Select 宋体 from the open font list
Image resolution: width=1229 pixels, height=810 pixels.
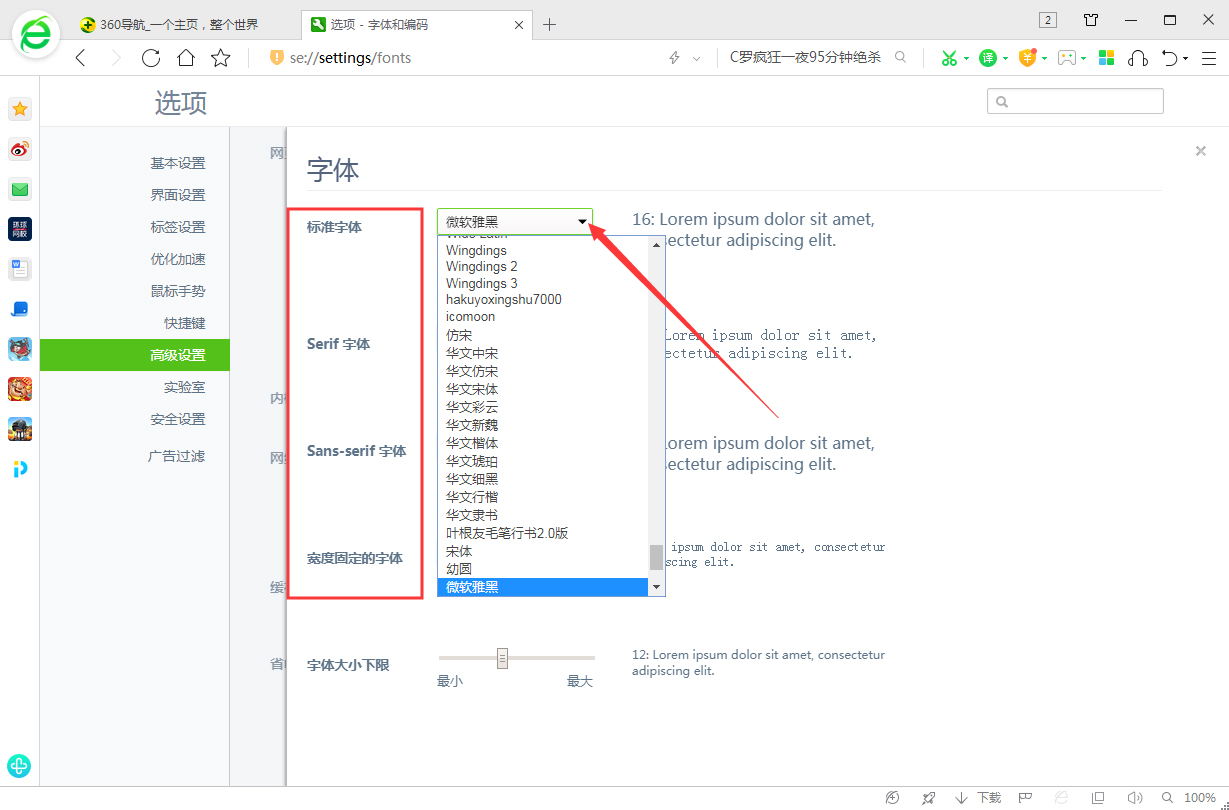pos(458,551)
